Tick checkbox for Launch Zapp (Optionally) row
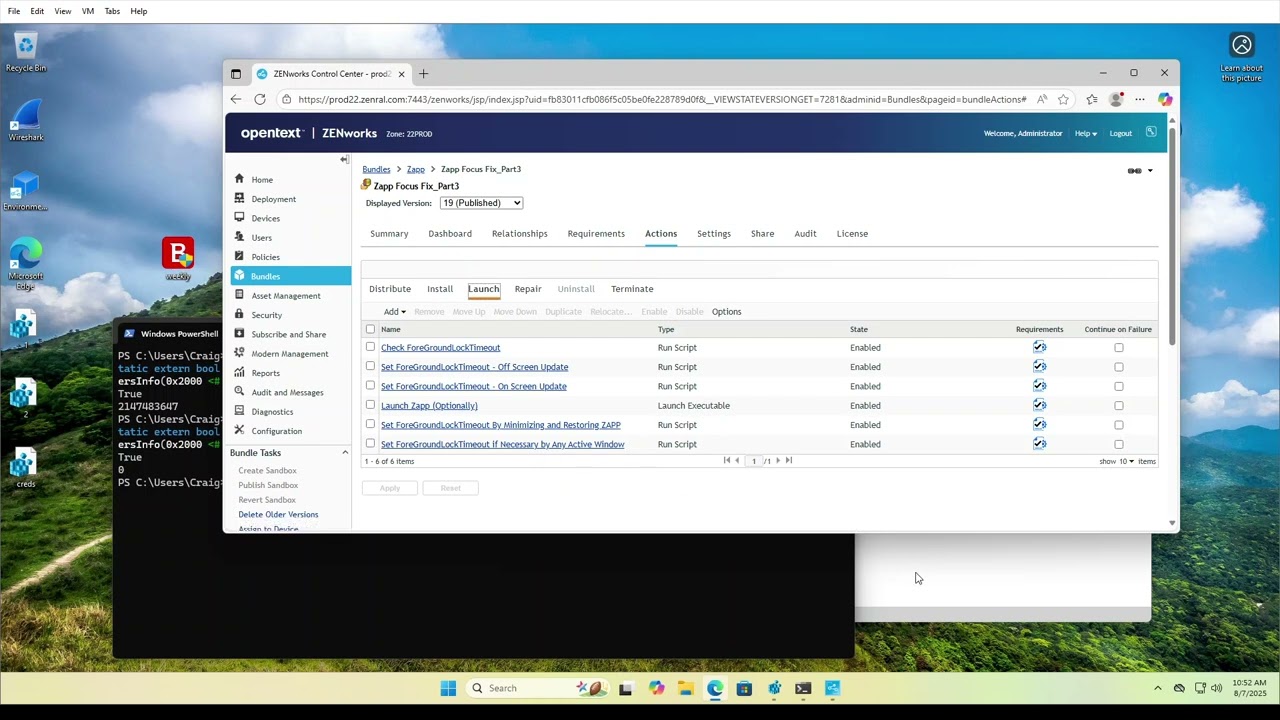Image resolution: width=1280 pixels, height=720 pixels. click(370, 405)
